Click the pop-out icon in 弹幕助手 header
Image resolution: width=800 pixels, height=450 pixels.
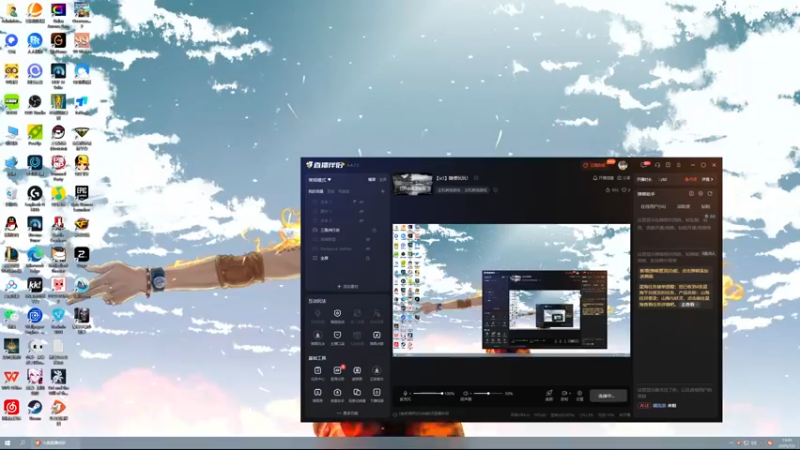(x=691, y=194)
